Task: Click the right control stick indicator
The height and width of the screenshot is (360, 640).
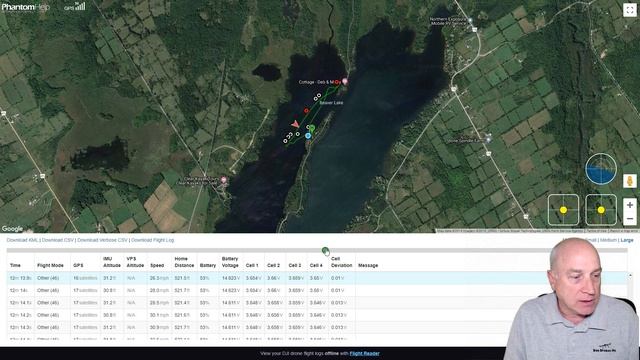Action: [x=601, y=210]
